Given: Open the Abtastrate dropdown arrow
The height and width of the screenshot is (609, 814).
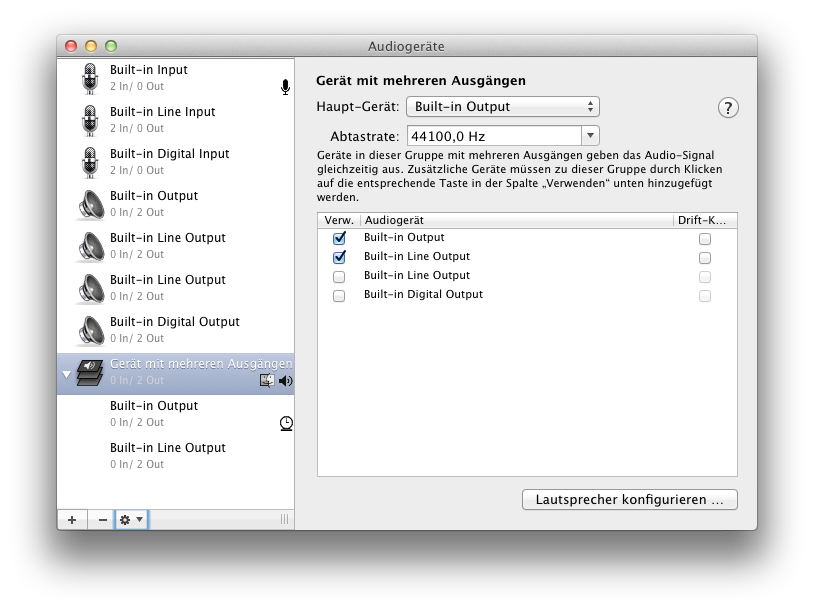Looking at the screenshot, I should click(590, 136).
